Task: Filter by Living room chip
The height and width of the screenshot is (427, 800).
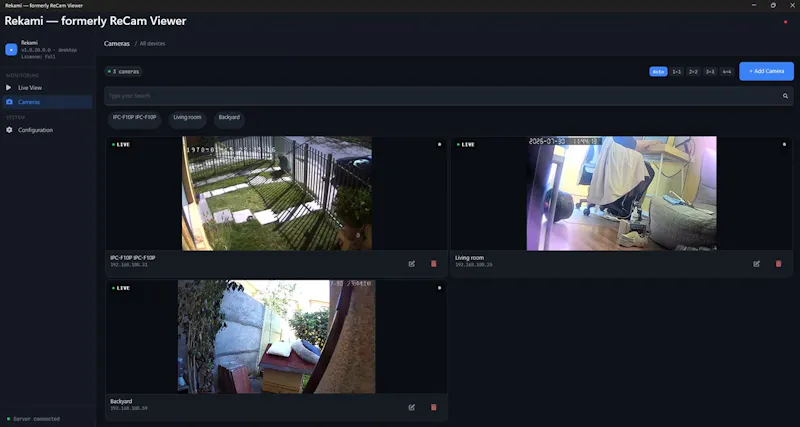Action: pos(187,118)
